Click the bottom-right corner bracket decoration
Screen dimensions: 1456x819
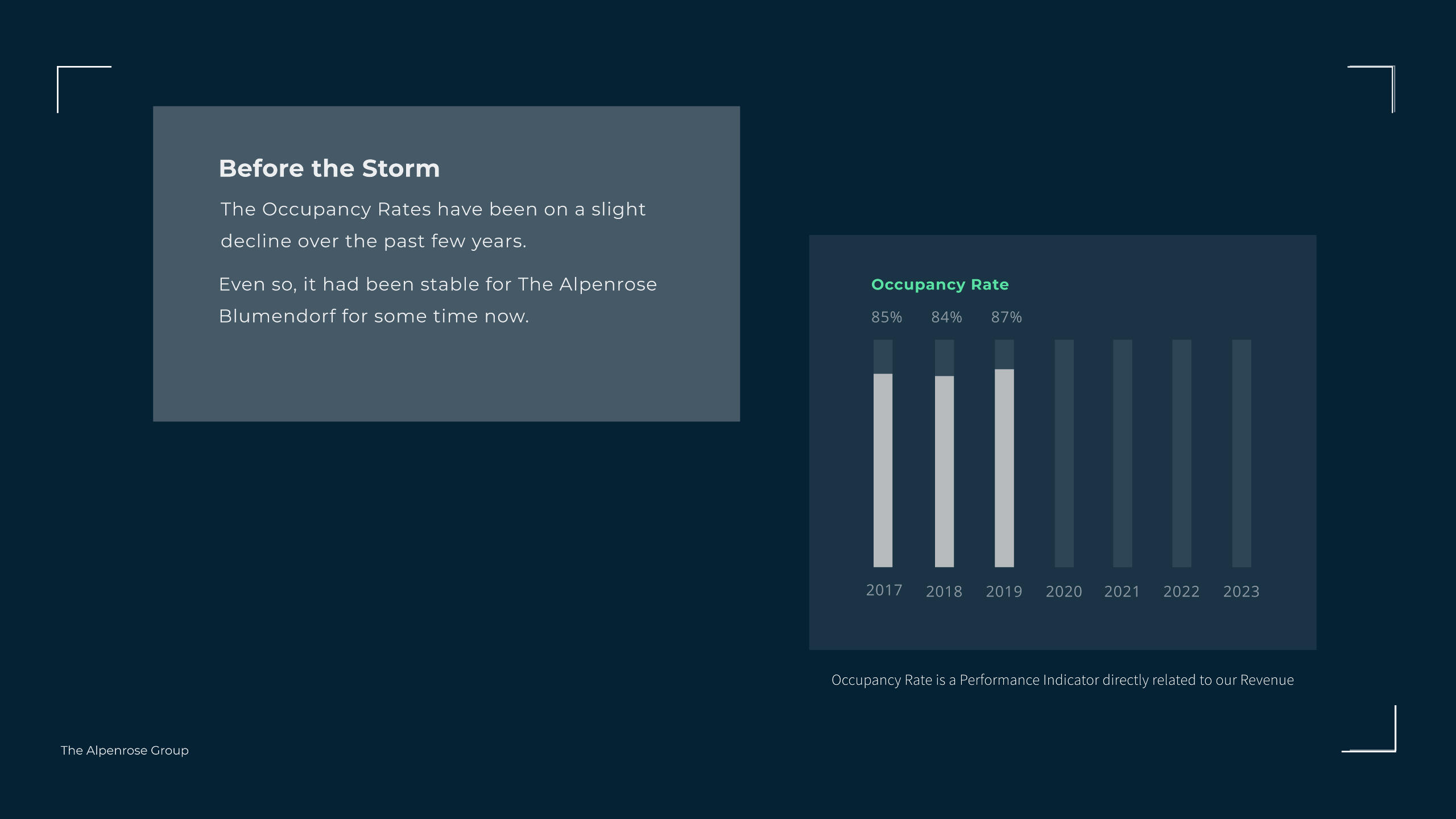1369,729
